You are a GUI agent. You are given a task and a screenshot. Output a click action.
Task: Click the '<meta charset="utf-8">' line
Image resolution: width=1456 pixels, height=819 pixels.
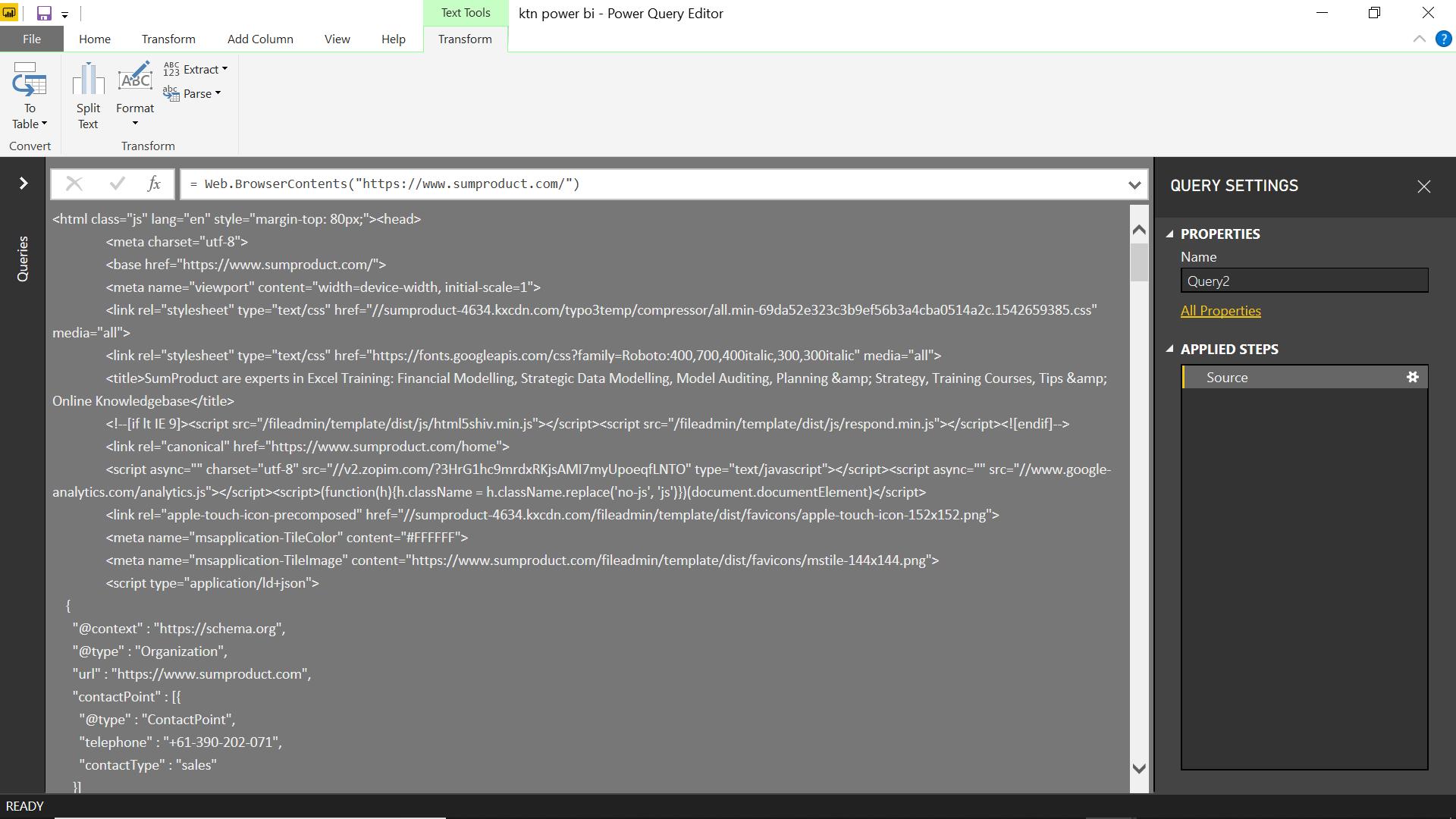point(177,242)
